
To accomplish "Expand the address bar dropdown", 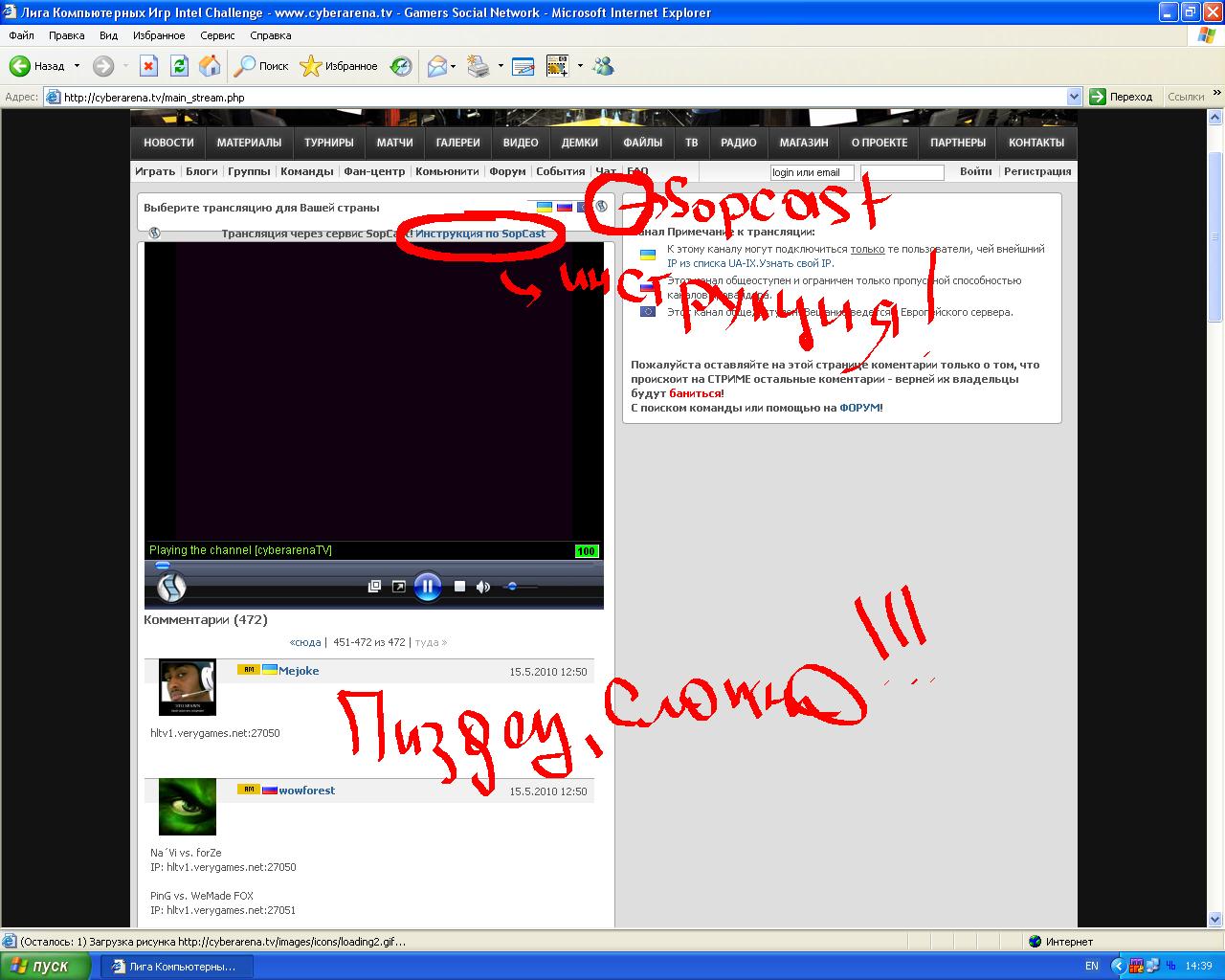I will [x=1075, y=97].
